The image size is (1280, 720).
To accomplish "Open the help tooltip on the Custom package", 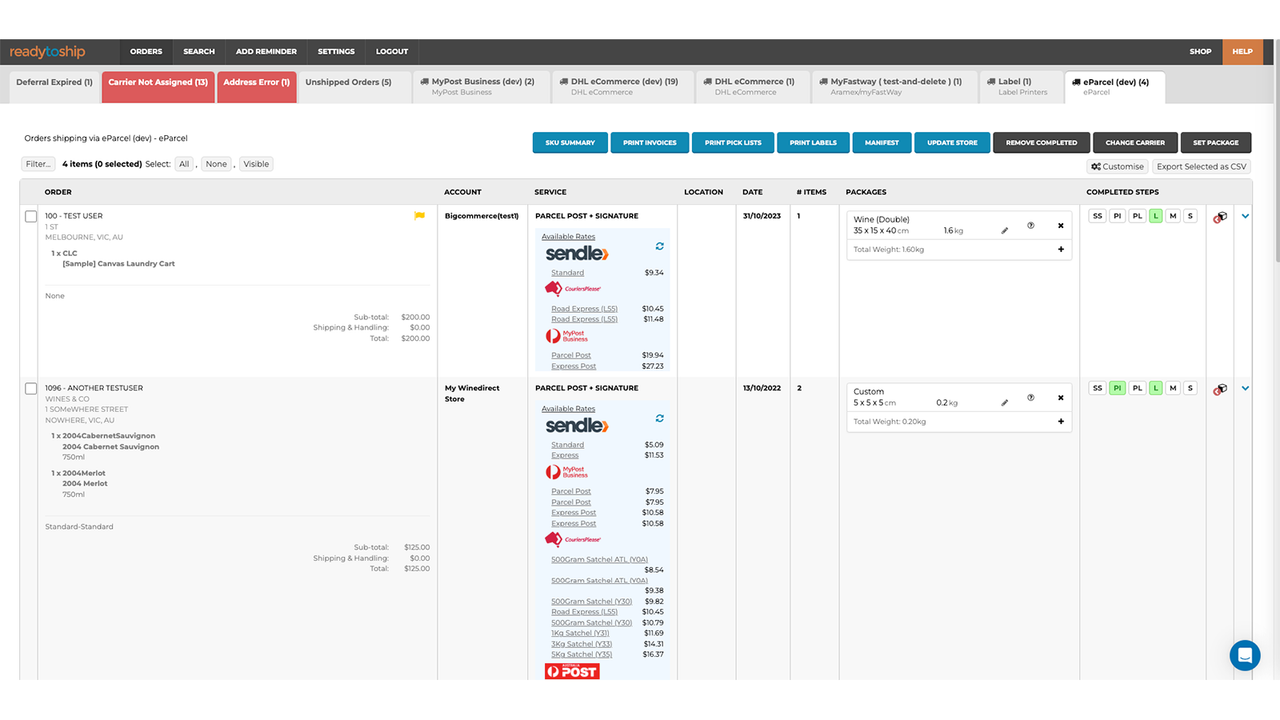I will (1031, 399).
